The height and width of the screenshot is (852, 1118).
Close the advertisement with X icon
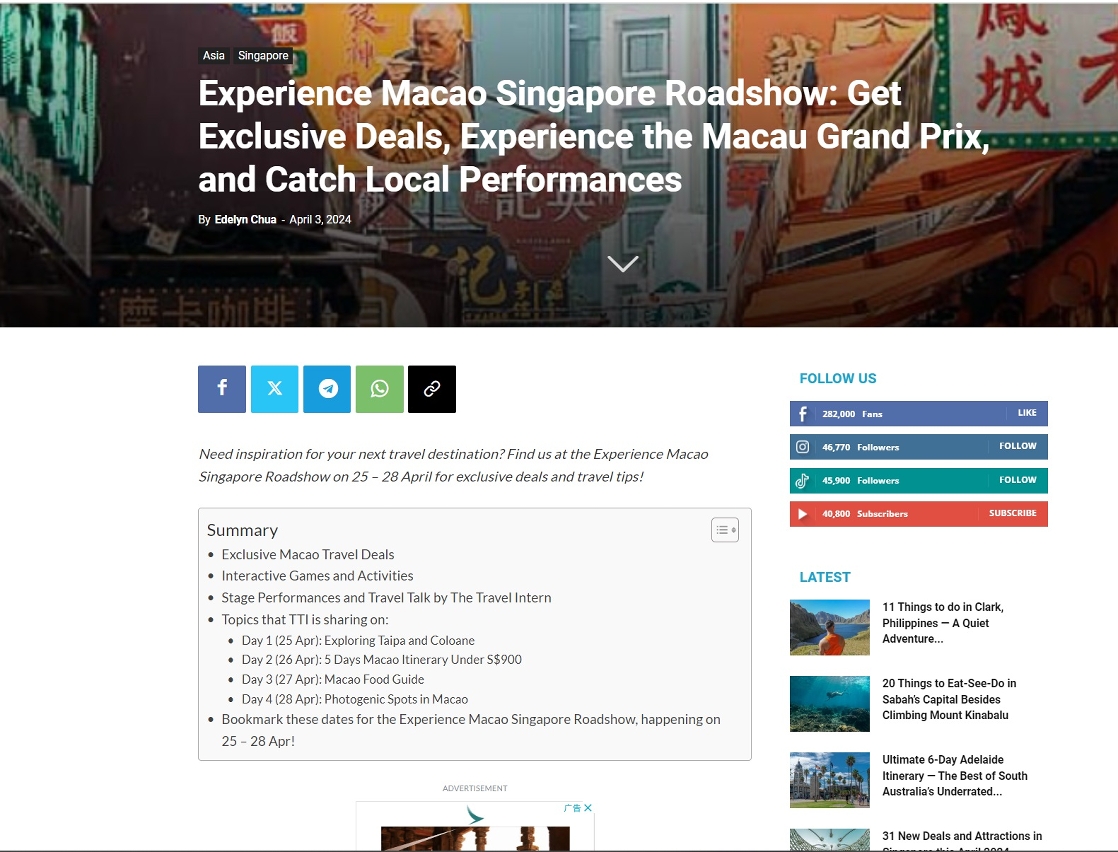[588, 808]
